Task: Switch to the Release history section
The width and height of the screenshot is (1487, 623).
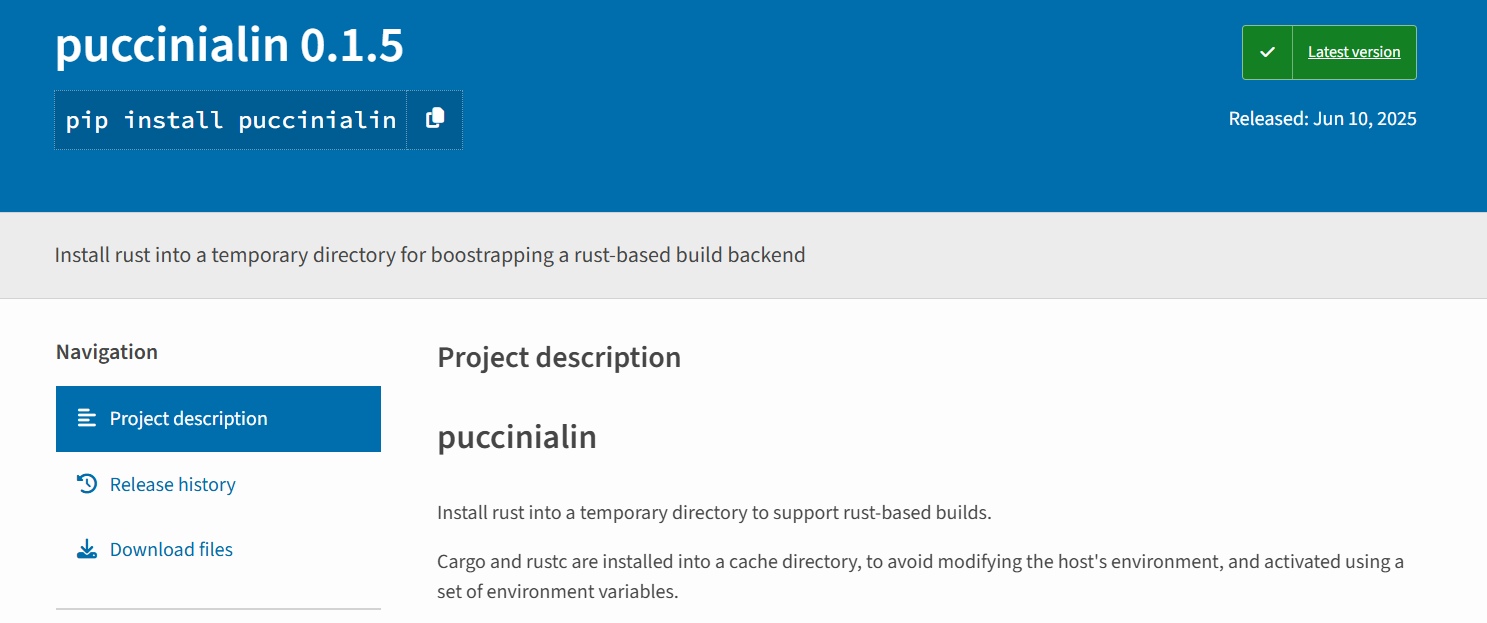Action: tap(172, 483)
